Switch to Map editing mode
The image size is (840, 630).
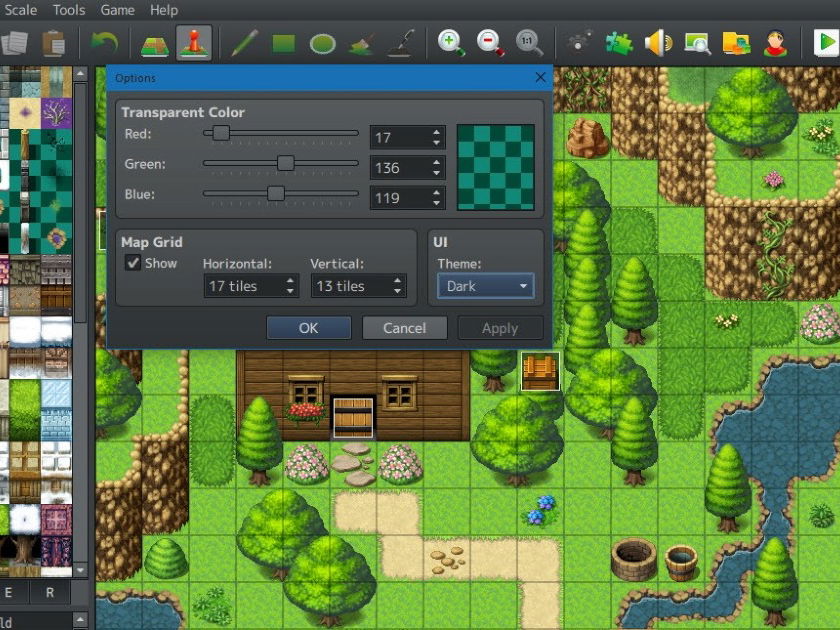154,43
